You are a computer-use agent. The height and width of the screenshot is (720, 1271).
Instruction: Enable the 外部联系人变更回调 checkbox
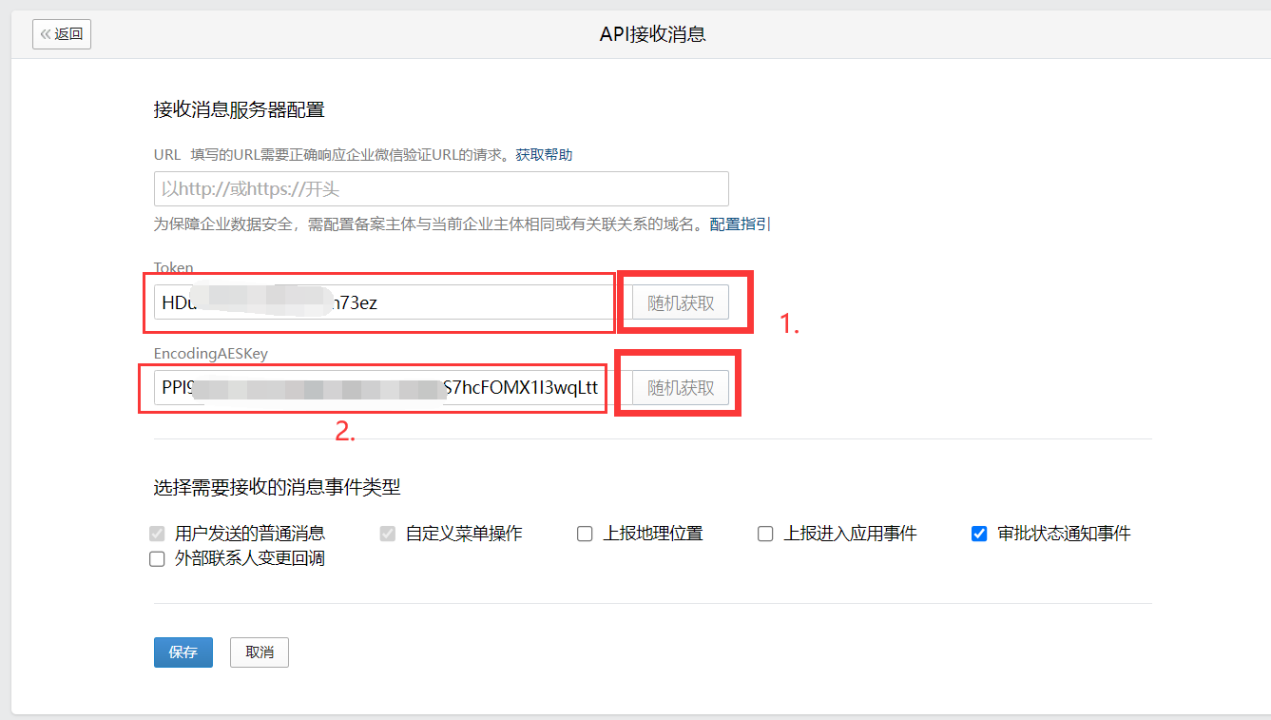coord(156,558)
